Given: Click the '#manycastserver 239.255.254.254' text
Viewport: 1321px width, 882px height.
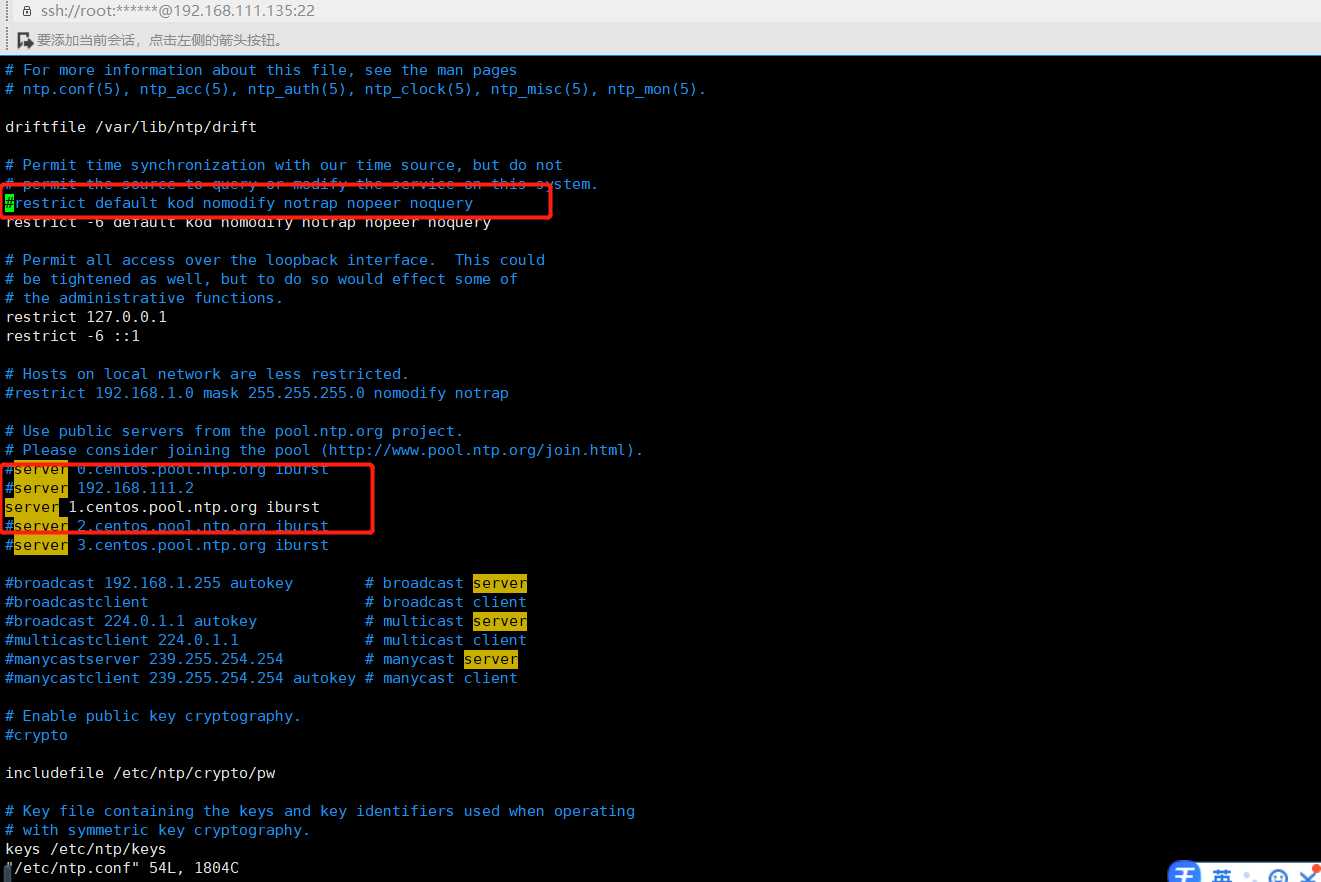Looking at the screenshot, I should point(144,659).
